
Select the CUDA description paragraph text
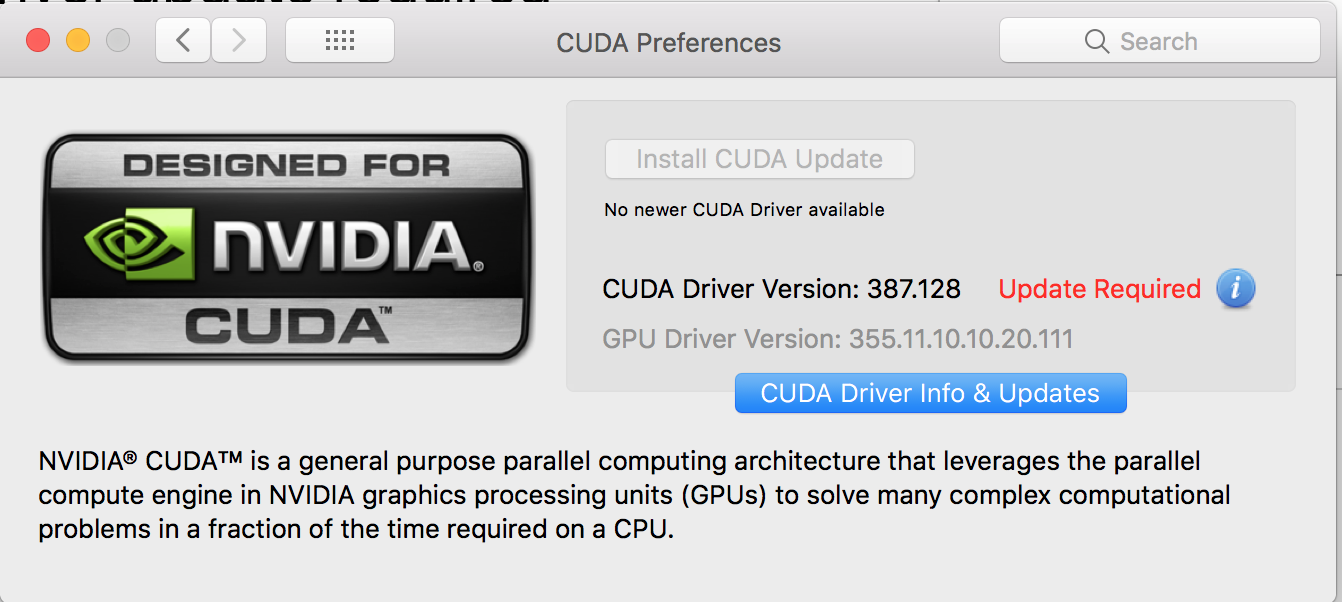point(618,494)
